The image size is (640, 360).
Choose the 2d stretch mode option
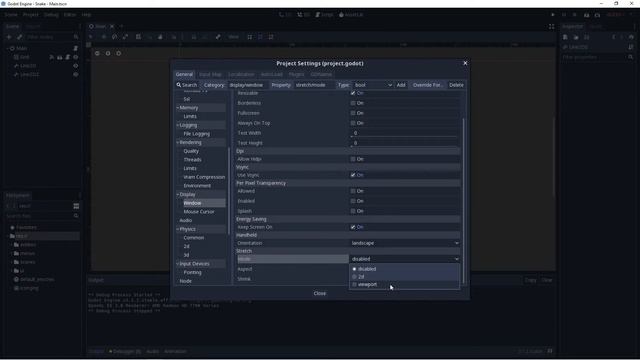coord(404,277)
